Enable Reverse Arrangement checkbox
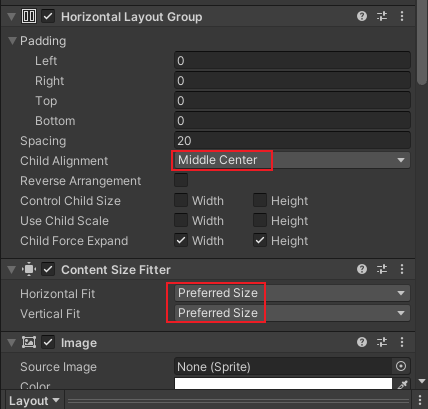 [181, 180]
